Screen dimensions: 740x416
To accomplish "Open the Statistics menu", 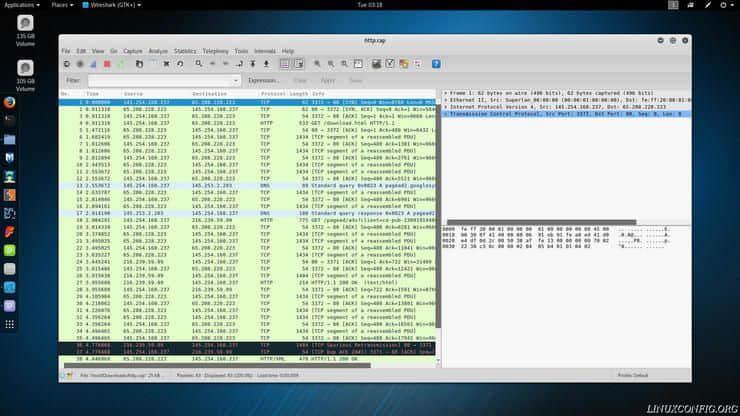I will click(185, 50).
